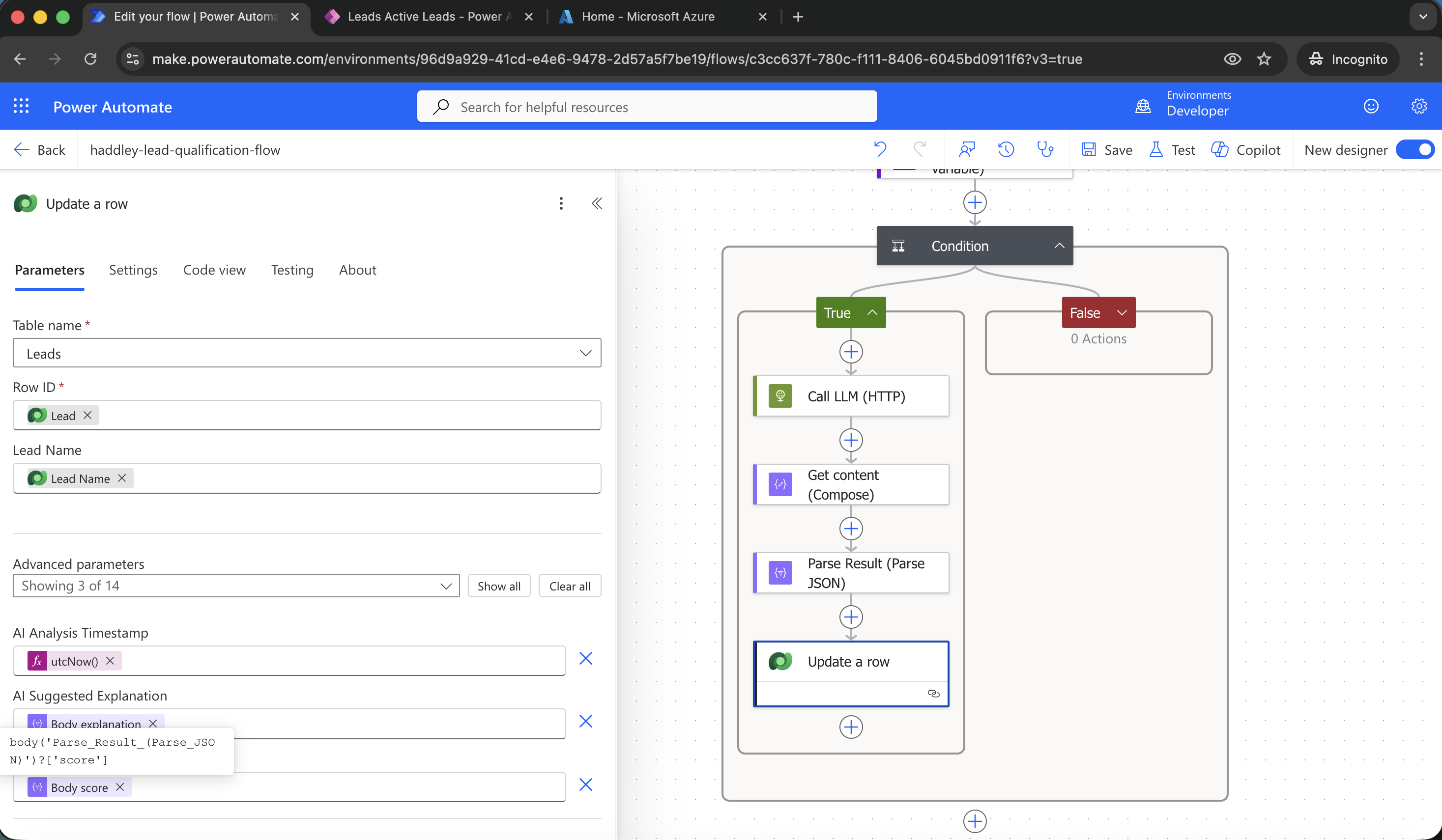The image size is (1442, 840).
Task: Remove the utcNow() expression token
Action: (111, 660)
